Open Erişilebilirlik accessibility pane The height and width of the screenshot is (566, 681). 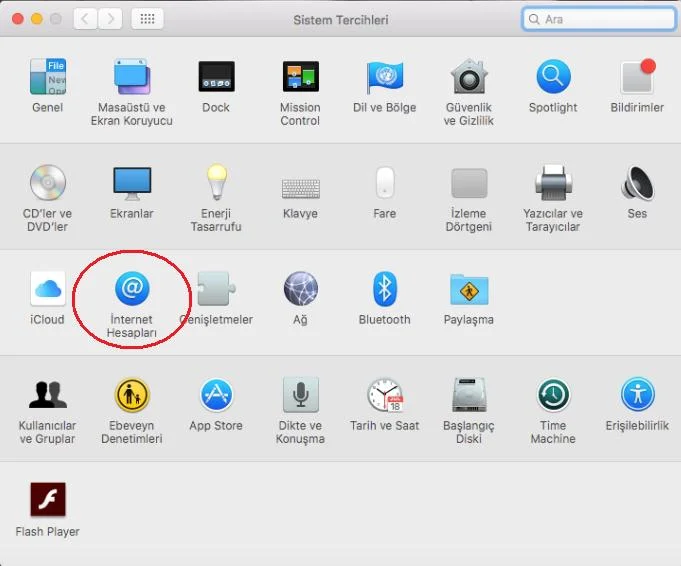[637, 395]
